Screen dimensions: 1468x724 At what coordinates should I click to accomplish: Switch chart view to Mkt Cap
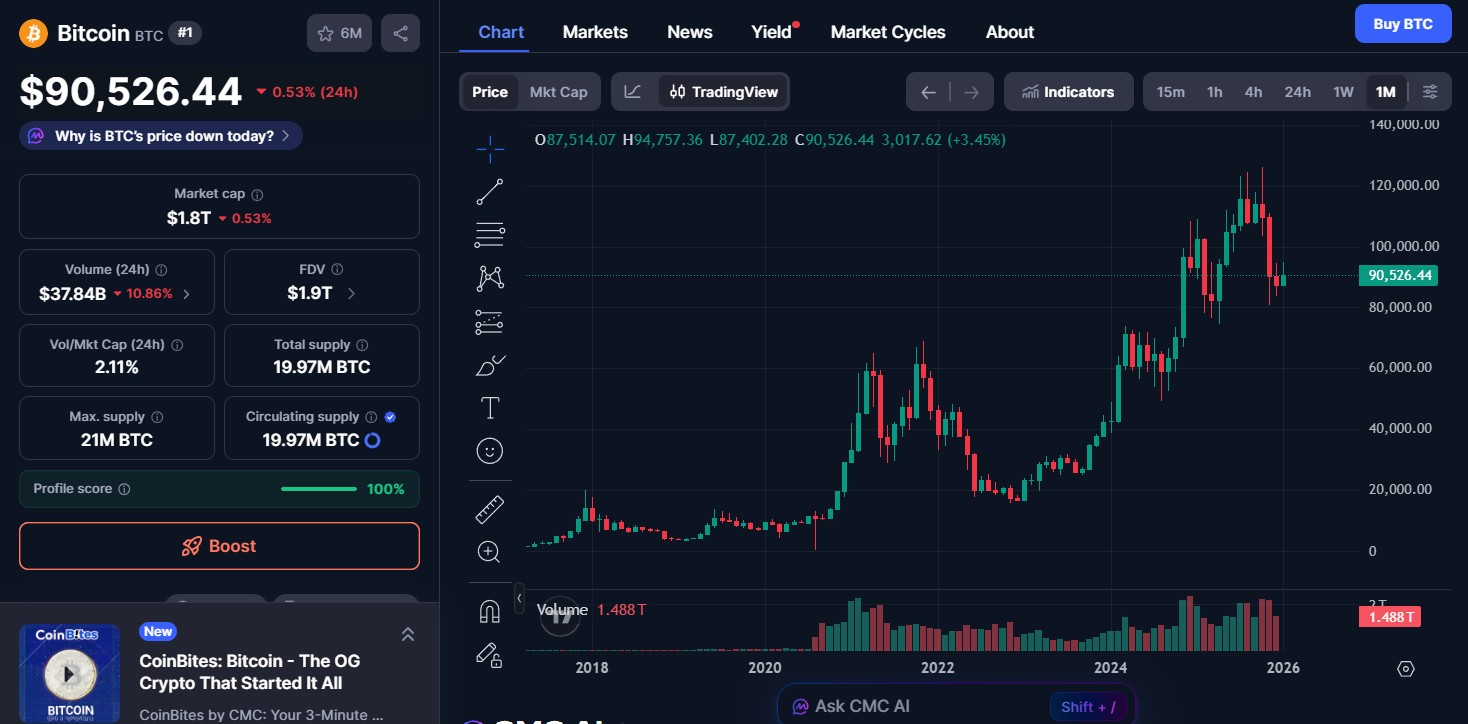pos(558,91)
